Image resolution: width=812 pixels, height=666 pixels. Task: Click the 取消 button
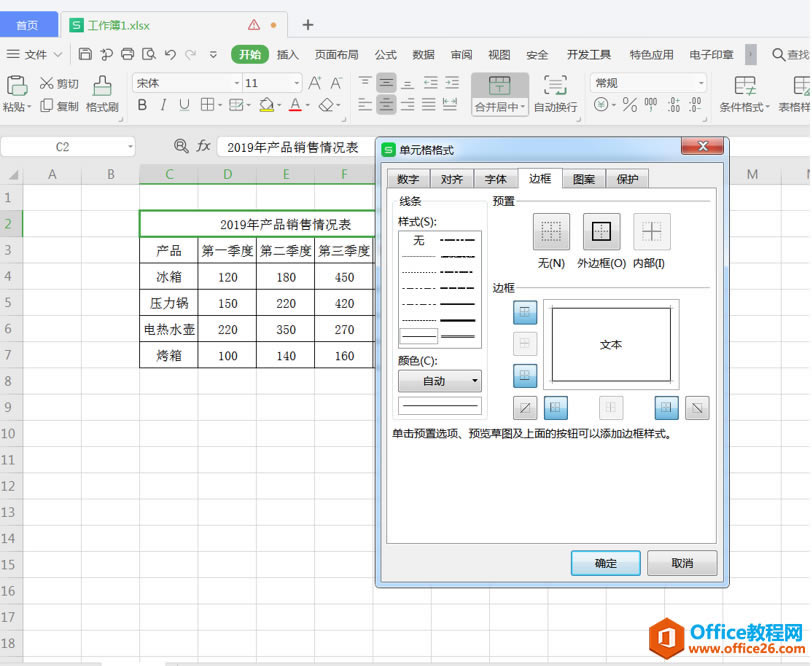(x=682, y=563)
